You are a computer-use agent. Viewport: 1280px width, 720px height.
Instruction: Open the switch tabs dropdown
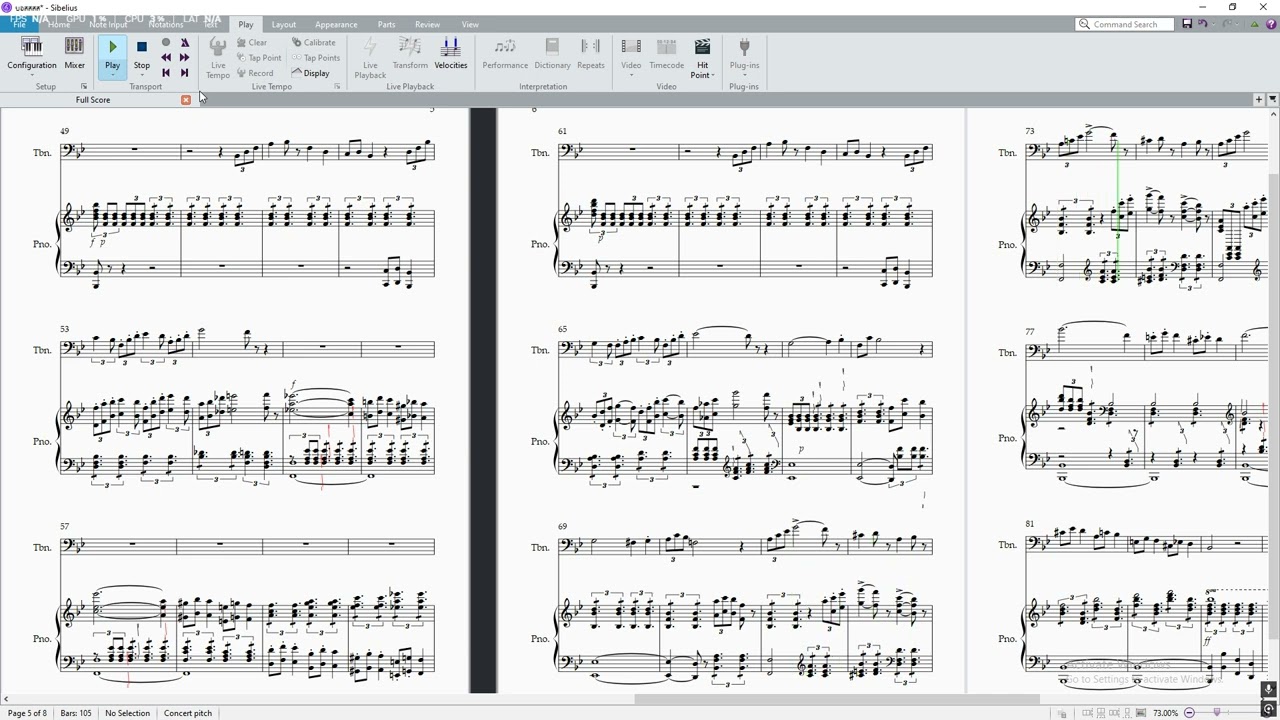[x=1272, y=100]
